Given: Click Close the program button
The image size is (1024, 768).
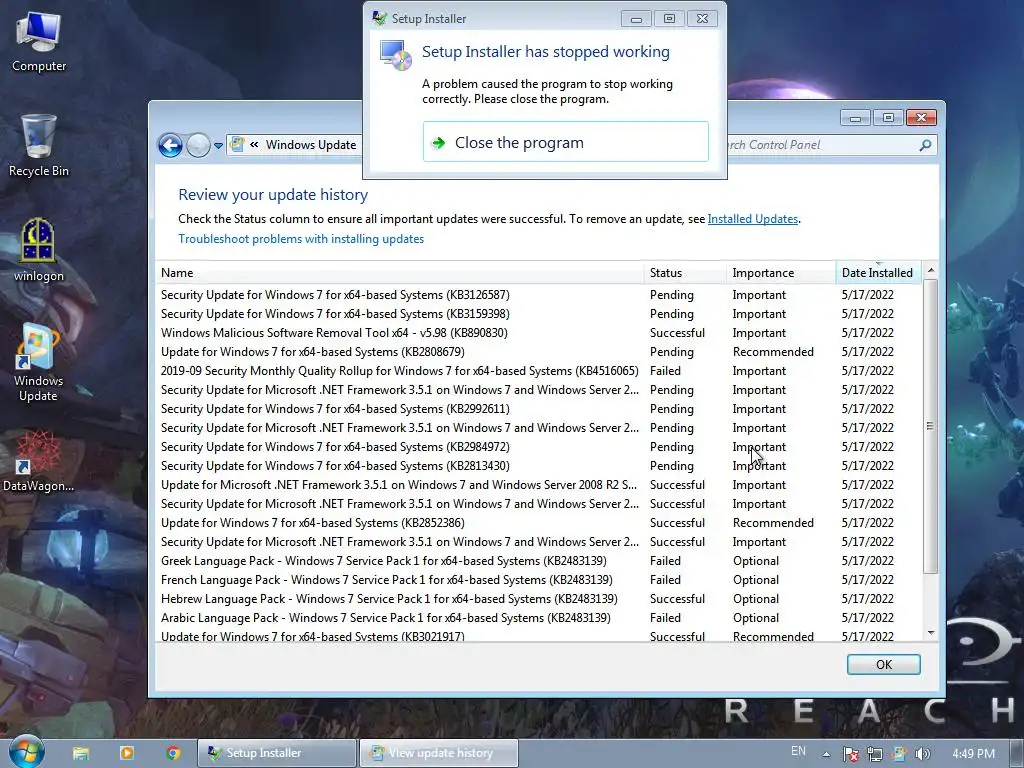Looking at the screenshot, I should click(566, 142).
